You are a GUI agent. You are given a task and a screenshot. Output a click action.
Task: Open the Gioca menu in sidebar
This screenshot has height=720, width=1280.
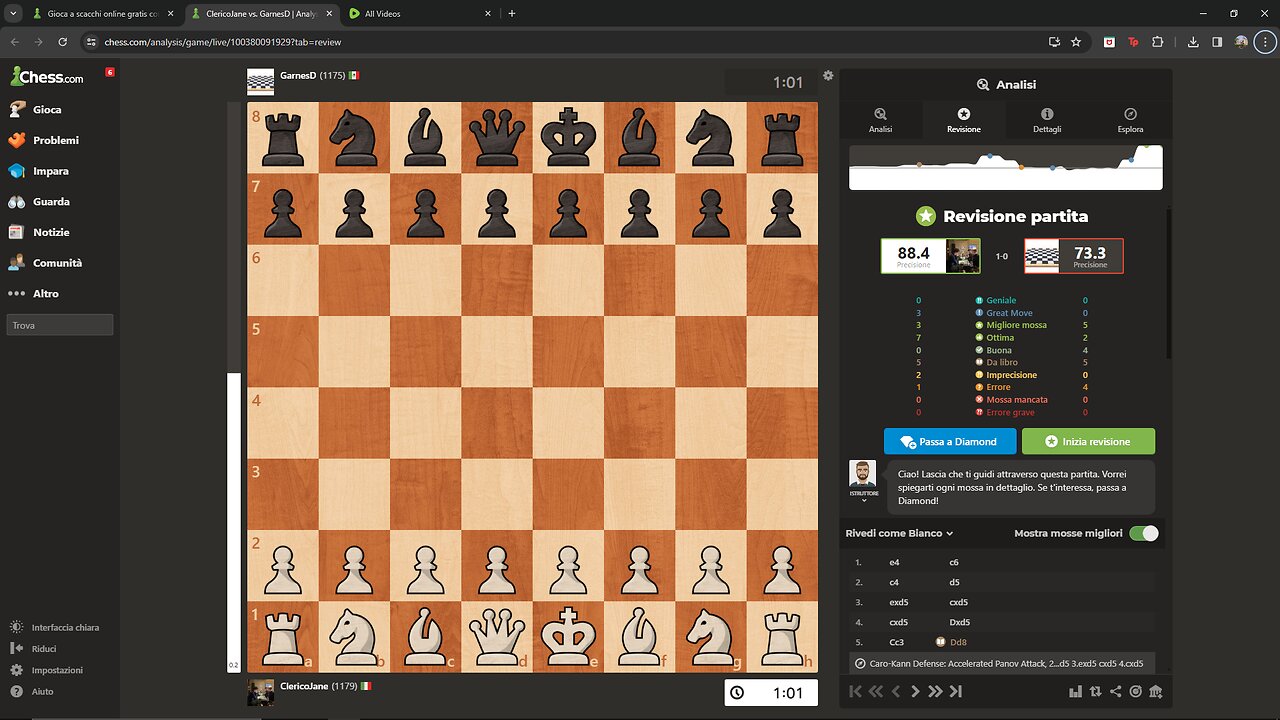47,110
